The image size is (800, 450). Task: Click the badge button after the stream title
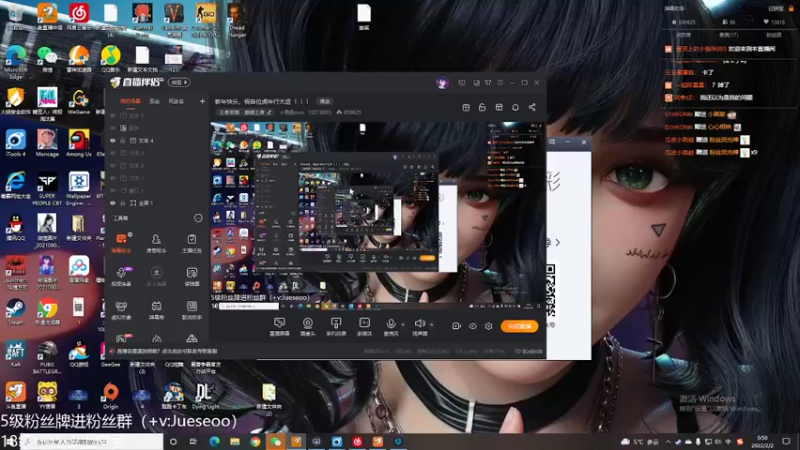point(324,102)
